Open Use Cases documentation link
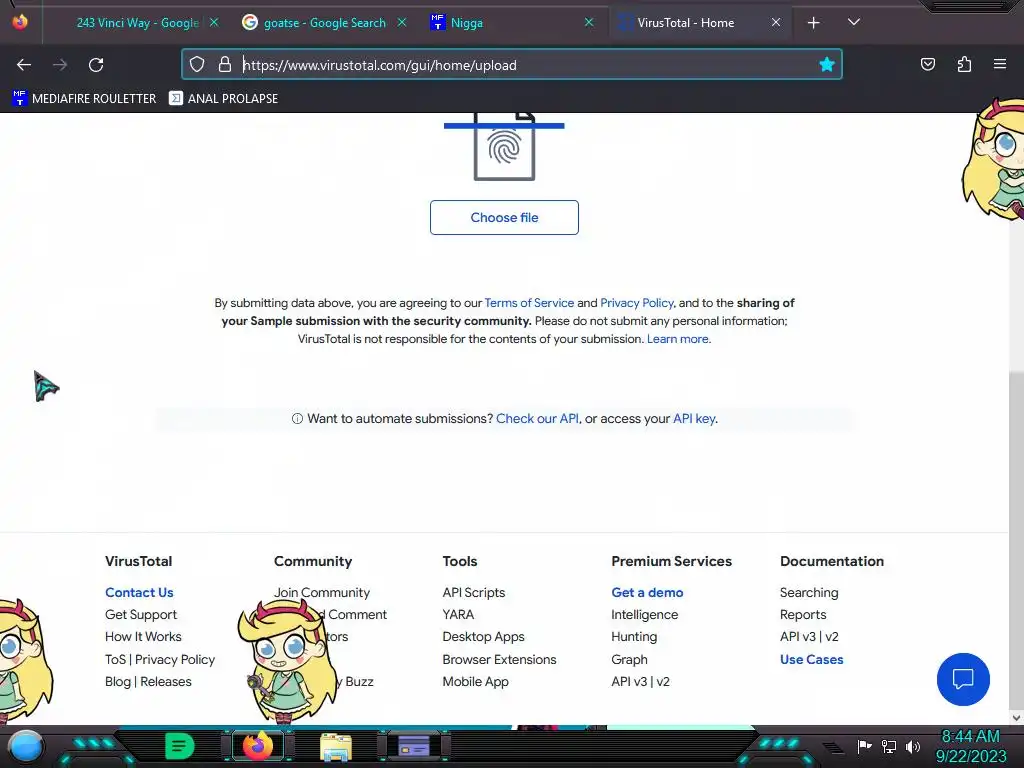Viewport: 1024px width, 768px height. (x=812, y=660)
